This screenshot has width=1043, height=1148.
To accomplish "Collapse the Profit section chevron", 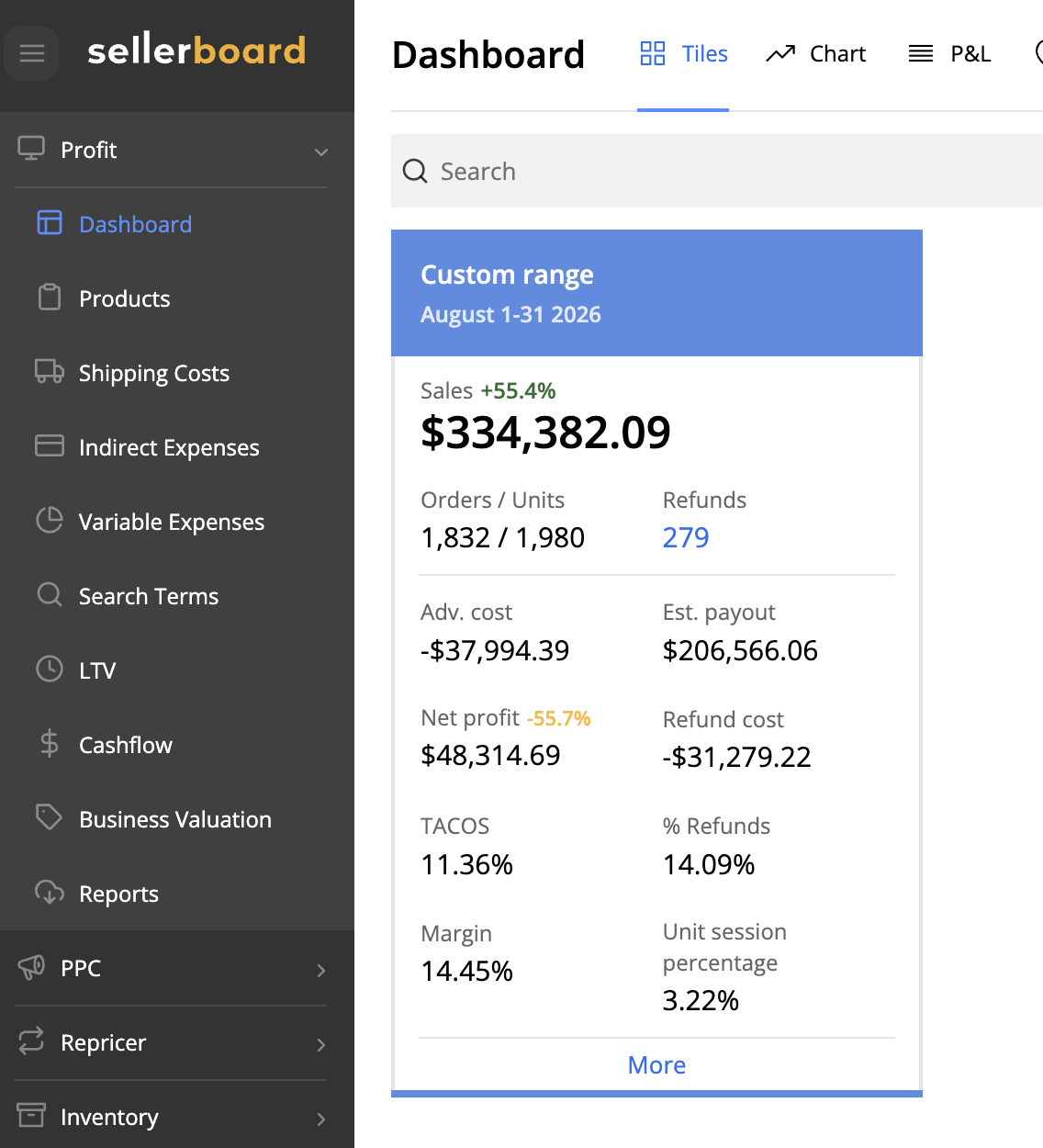I will click(x=321, y=152).
